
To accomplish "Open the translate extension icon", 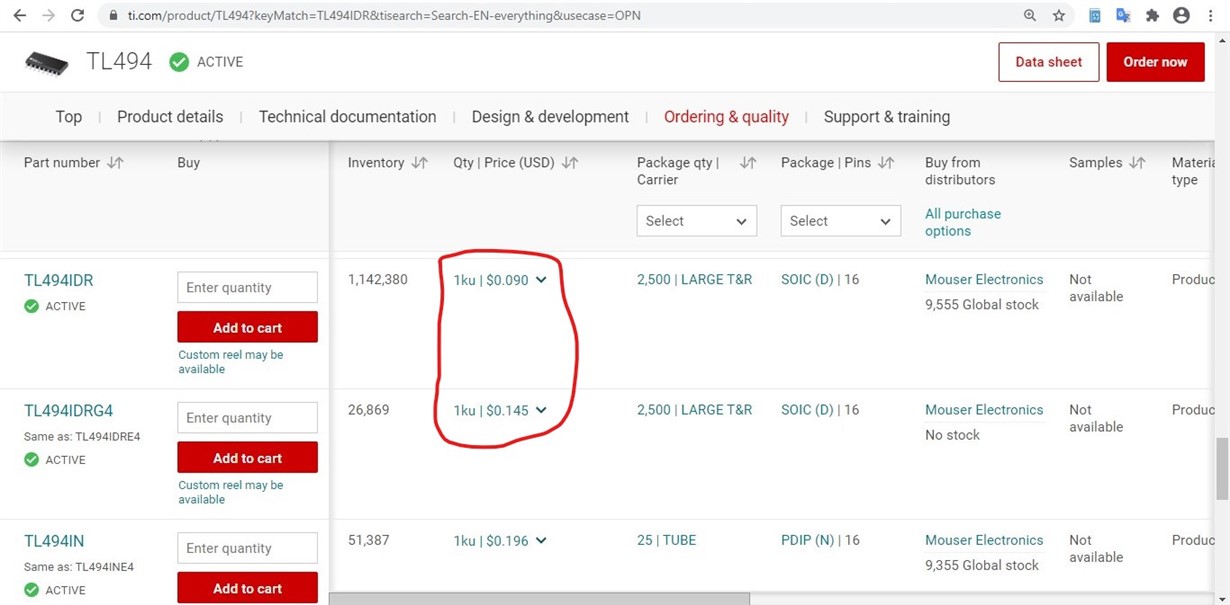I will [x=1123, y=16].
